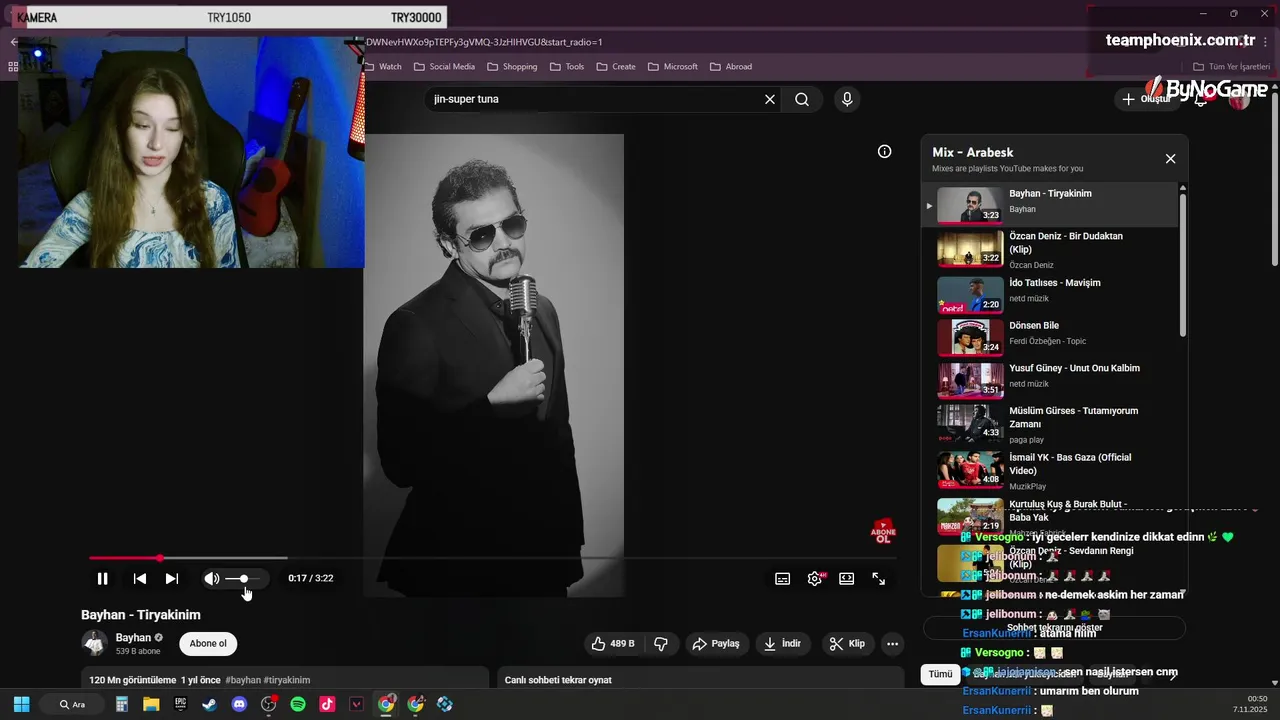Select Dönsen Bile in the playlist
1280x720 pixels.
1049,337
